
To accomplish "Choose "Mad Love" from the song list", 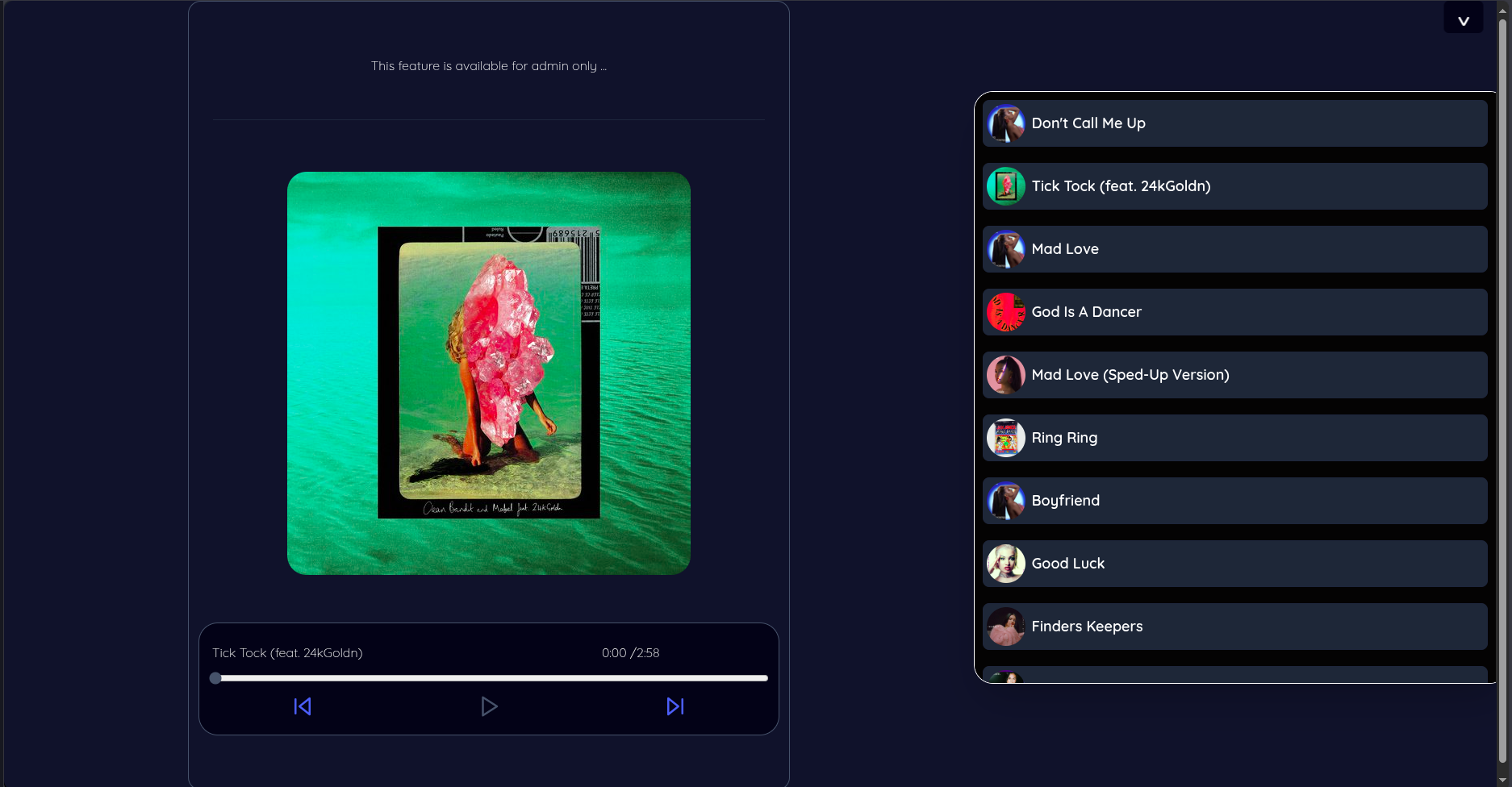I will [x=1234, y=249].
